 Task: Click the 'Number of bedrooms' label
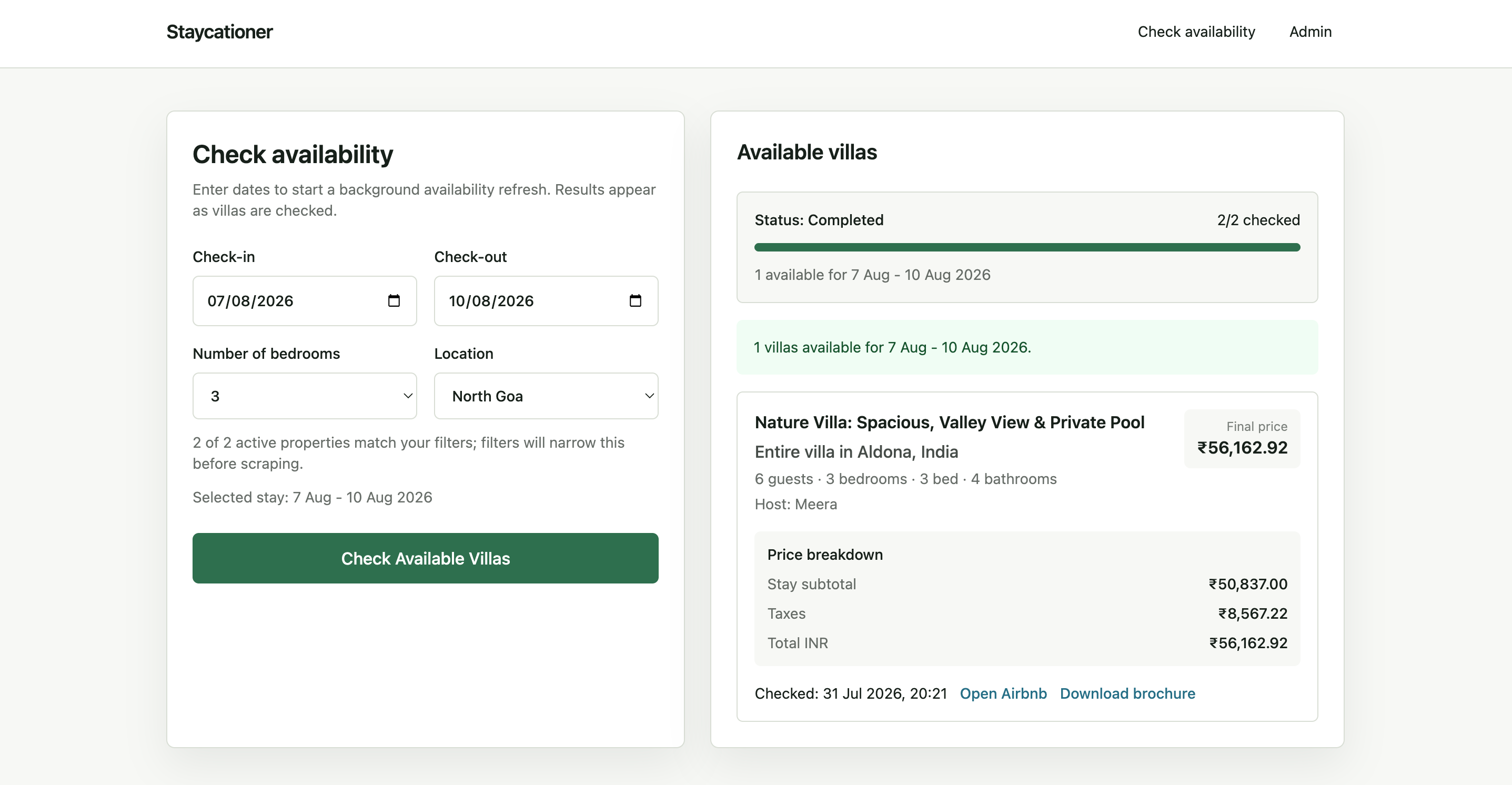(267, 354)
